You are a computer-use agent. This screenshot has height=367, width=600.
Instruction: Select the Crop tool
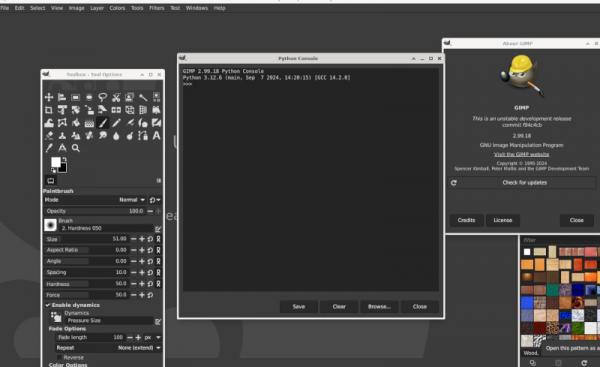click(49, 110)
